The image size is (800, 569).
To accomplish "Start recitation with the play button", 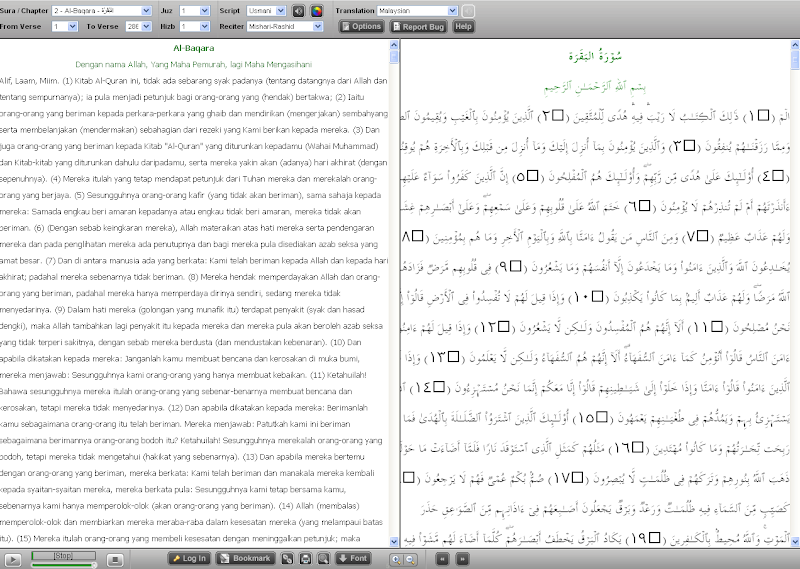I will click(x=12, y=560).
